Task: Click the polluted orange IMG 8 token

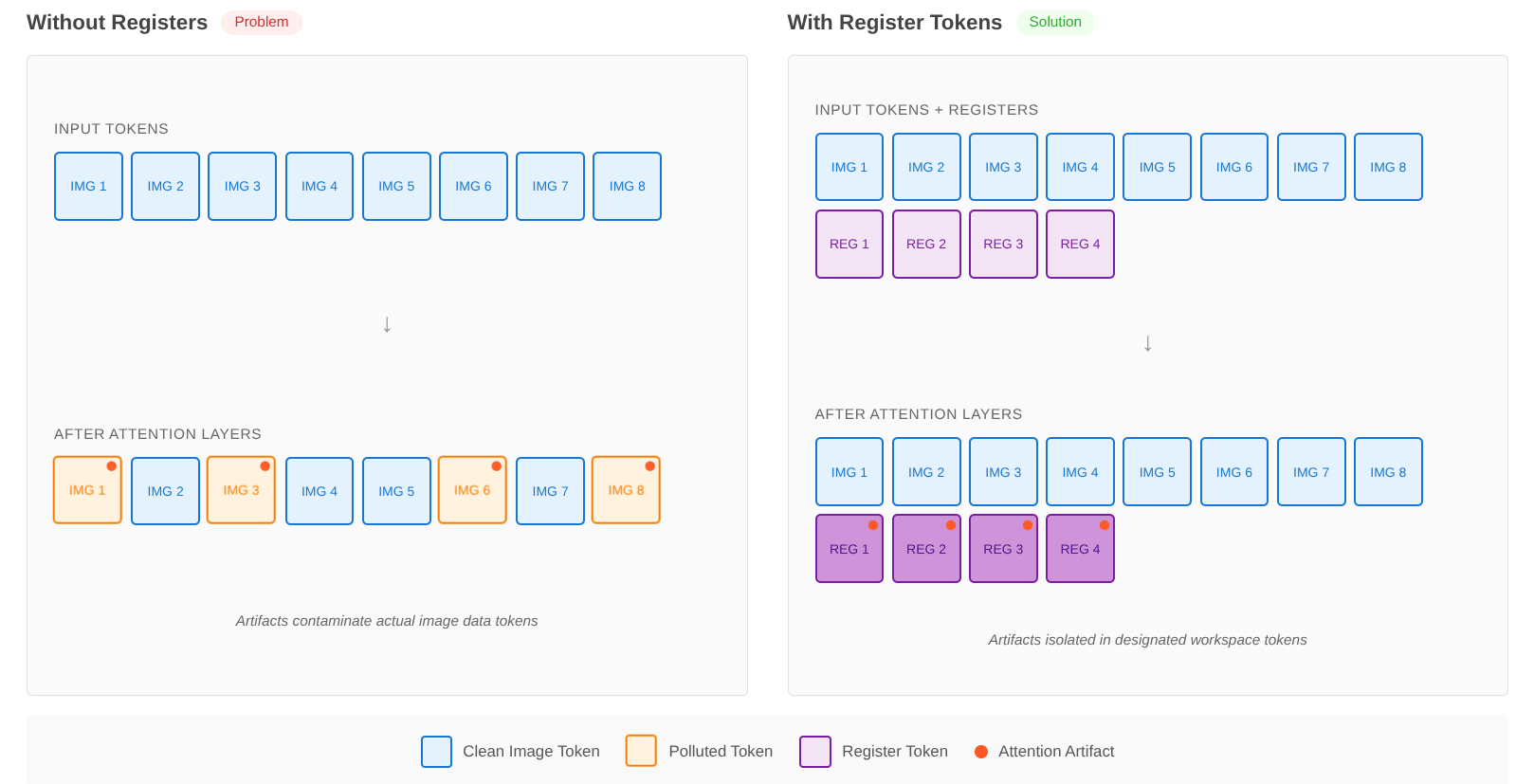Action: tap(626, 490)
